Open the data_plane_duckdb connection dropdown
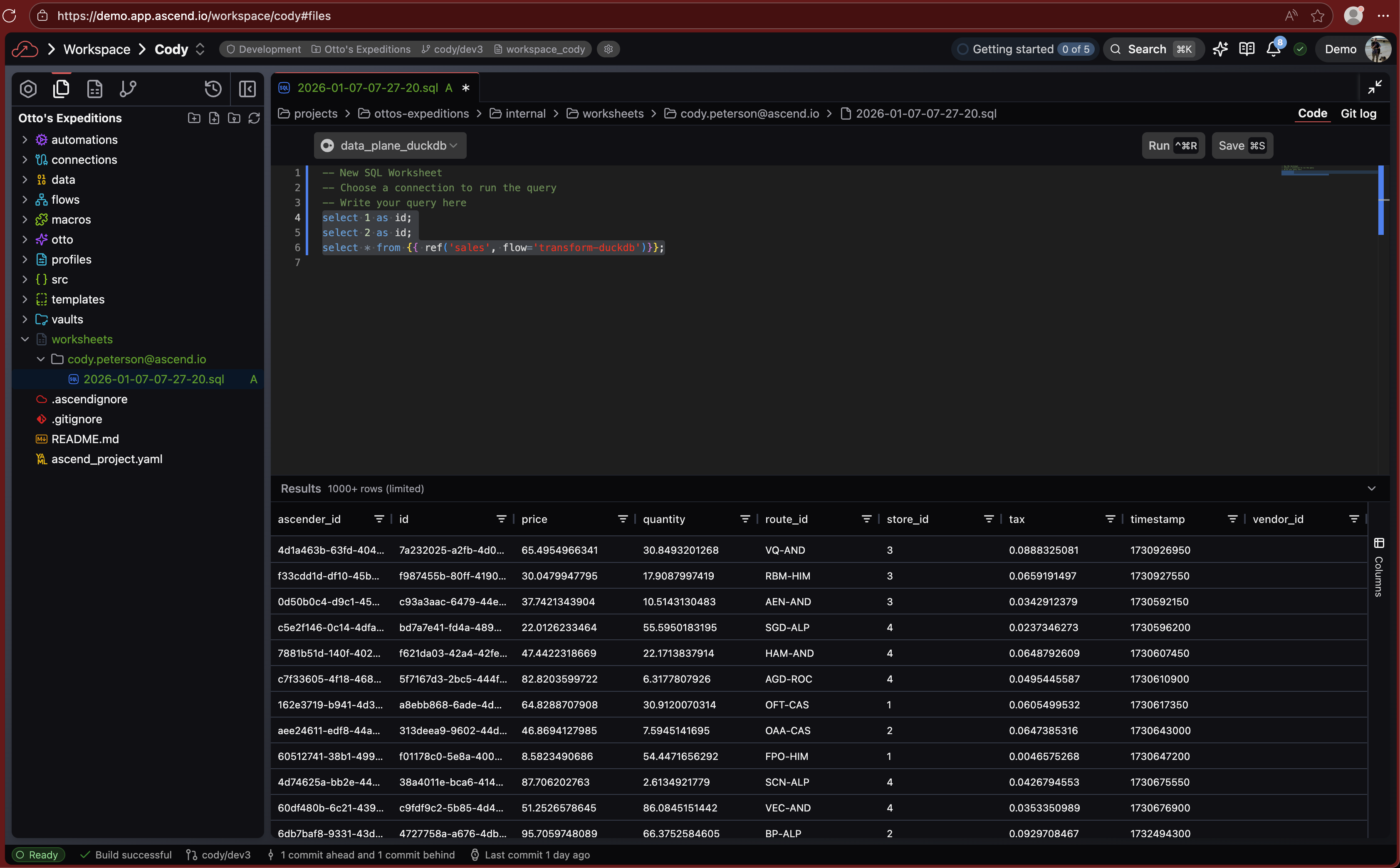The width and height of the screenshot is (1400, 868). [x=389, y=145]
